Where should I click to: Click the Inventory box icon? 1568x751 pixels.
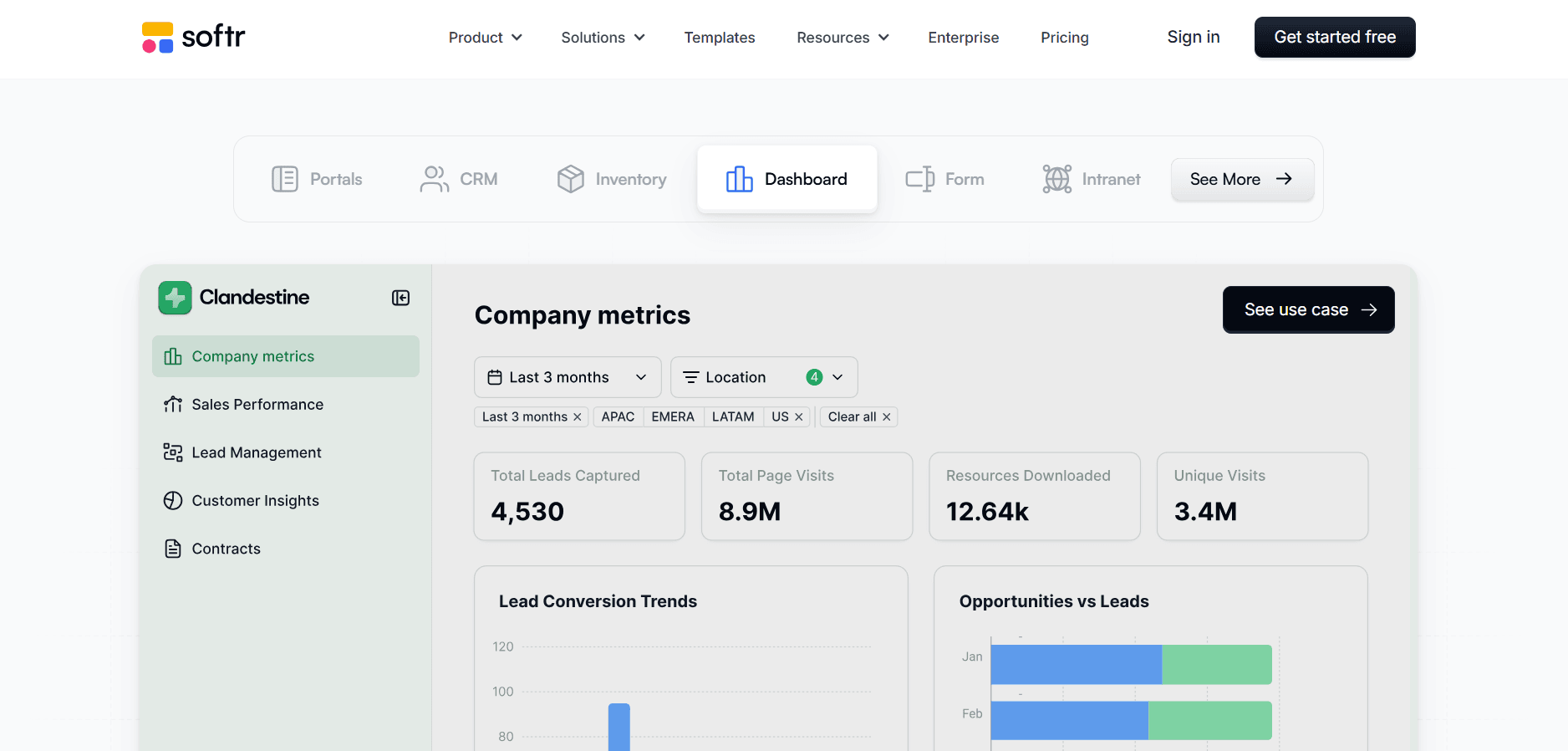571,179
